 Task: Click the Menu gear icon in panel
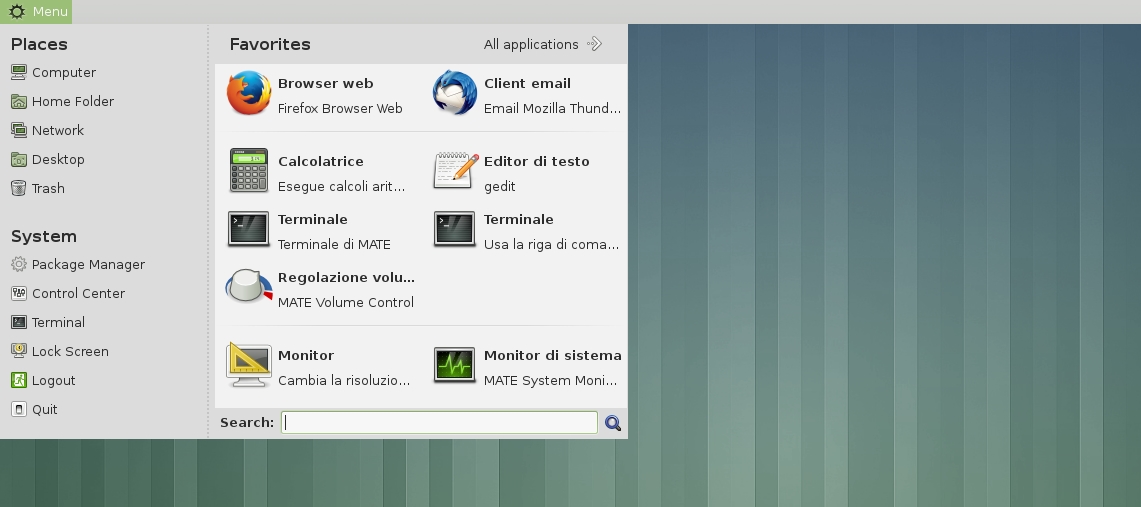pos(16,12)
